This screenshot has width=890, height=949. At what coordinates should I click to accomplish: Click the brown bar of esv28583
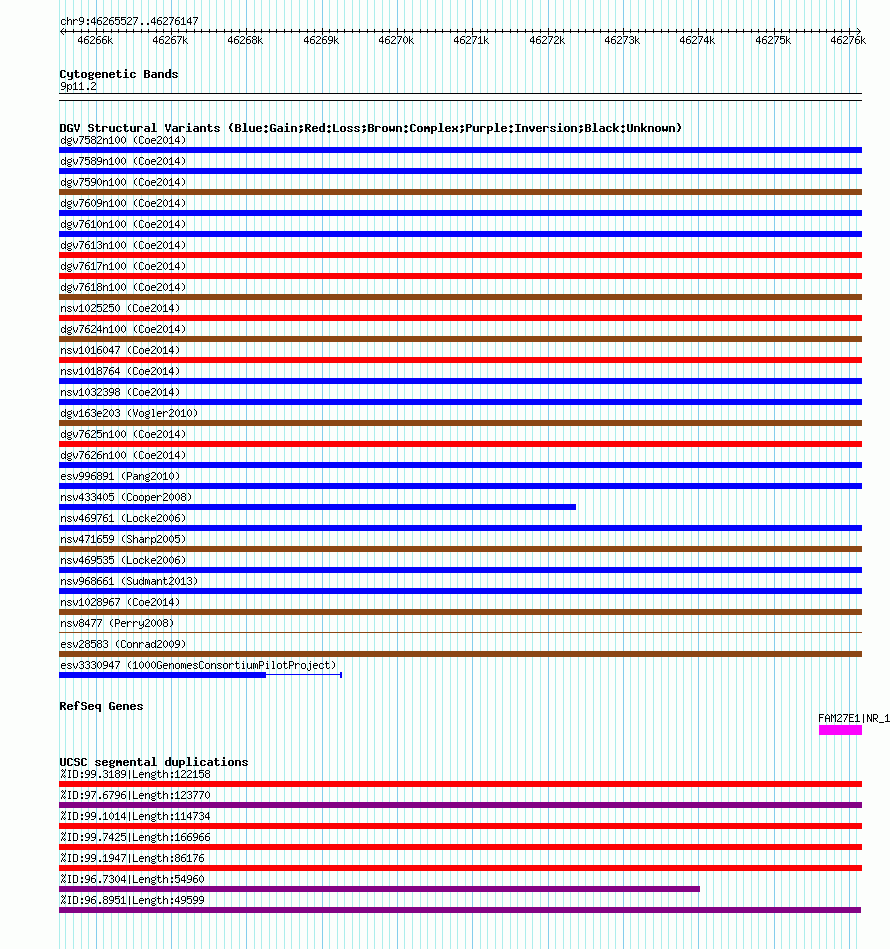(460, 654)
